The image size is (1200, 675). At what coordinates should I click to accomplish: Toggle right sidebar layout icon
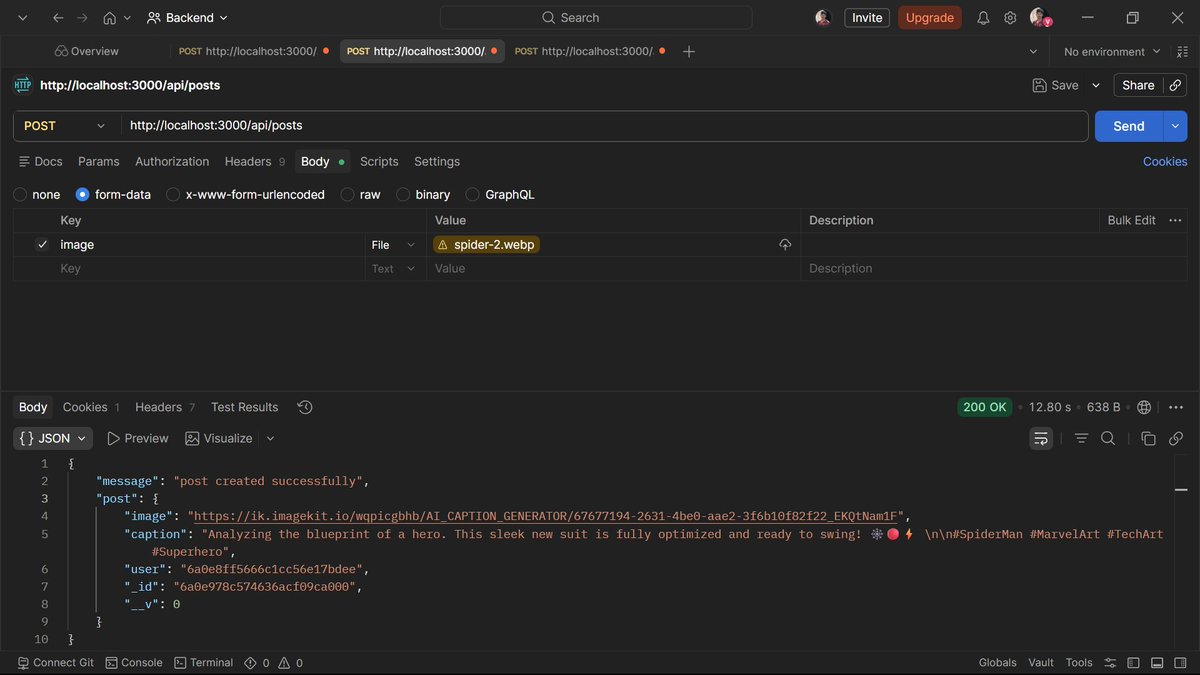[x=1181, y=662]
